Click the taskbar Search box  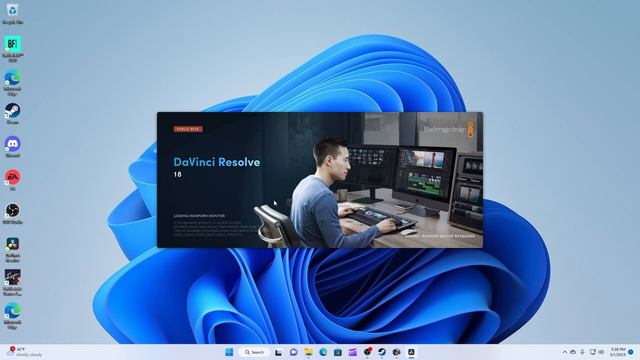tap(254, 352)
